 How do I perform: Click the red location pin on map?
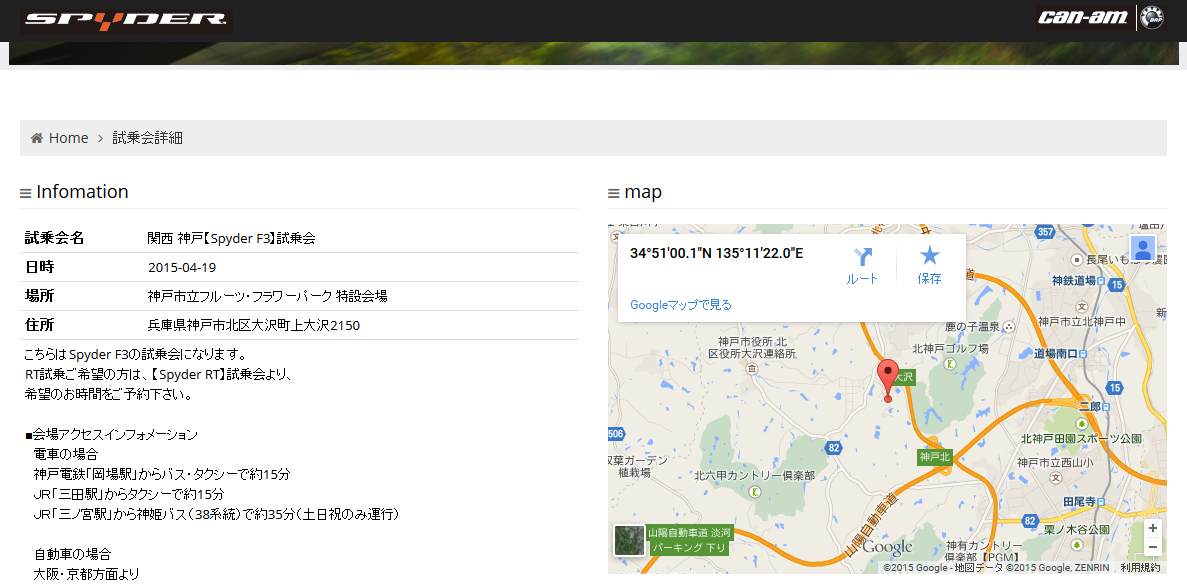point(888,378)
